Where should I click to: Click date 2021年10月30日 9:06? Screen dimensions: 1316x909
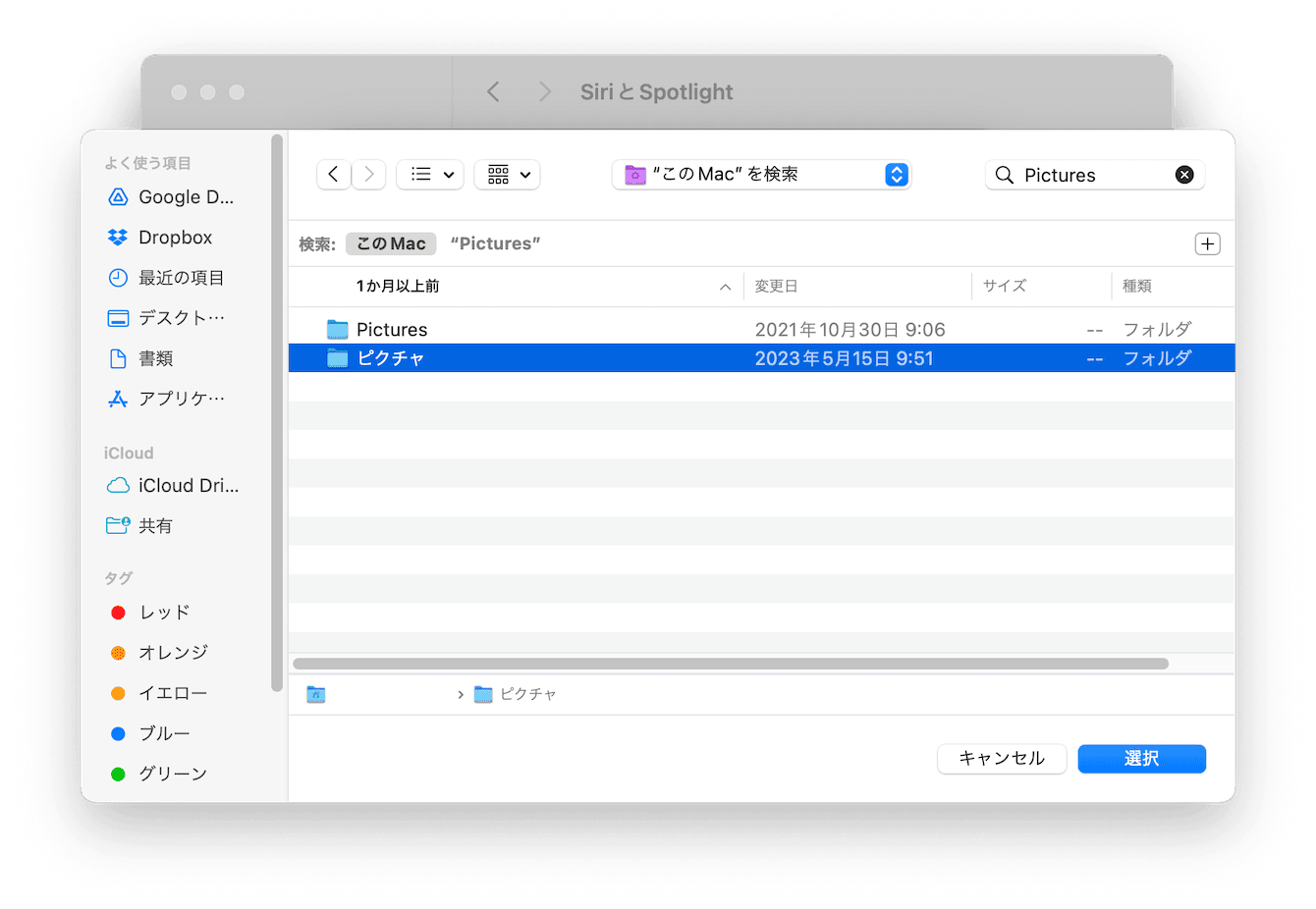click(850, 330)
